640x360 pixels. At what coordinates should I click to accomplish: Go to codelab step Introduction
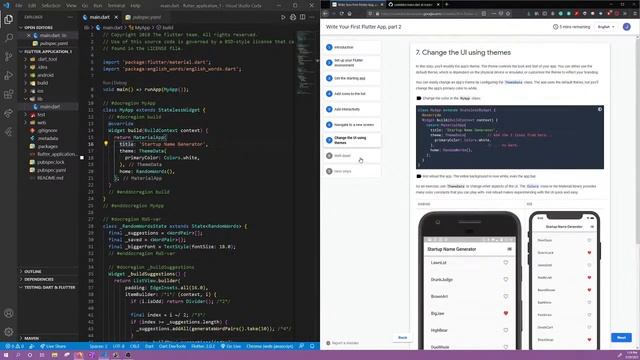[353, 47]
